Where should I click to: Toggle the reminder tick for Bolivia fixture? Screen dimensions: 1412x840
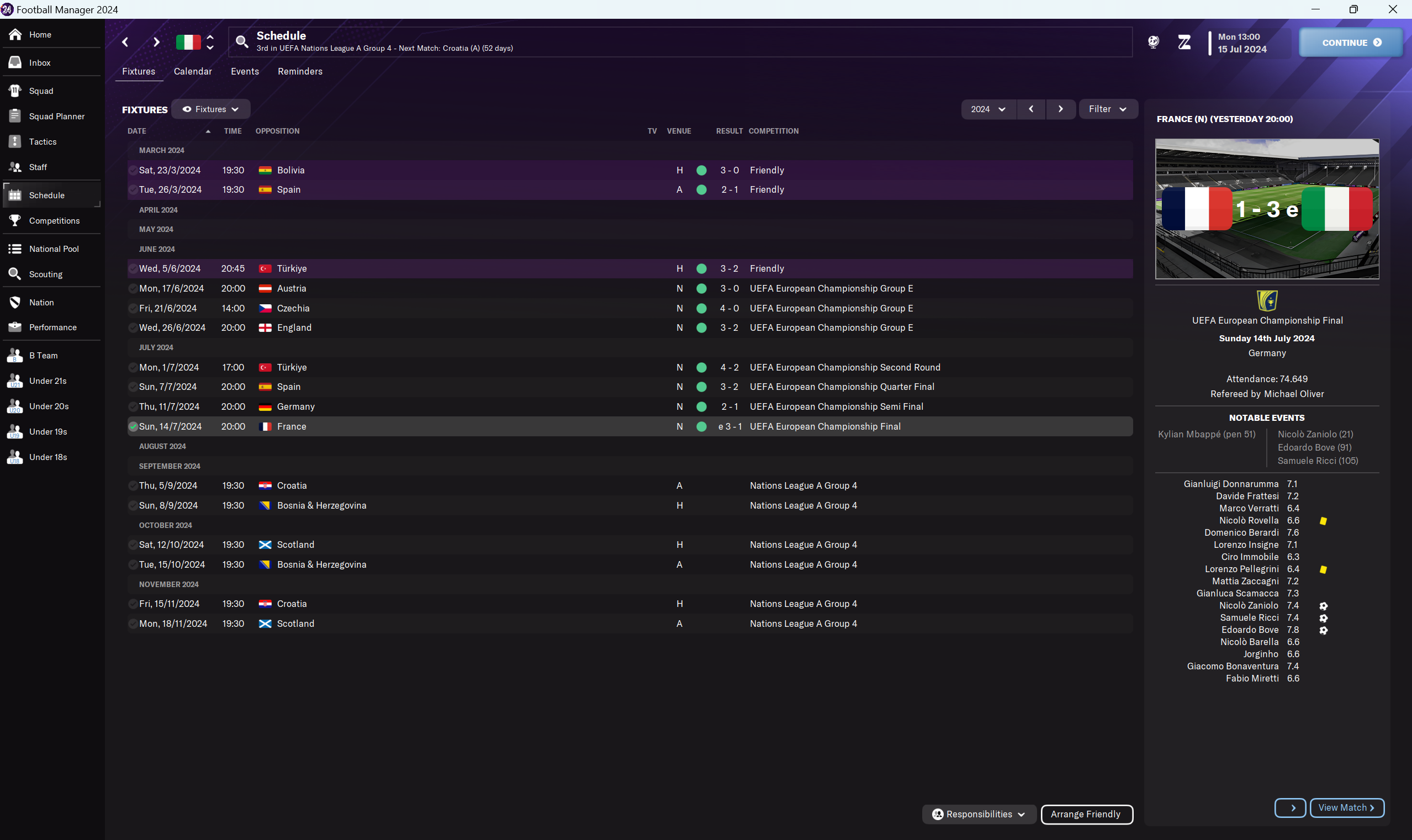click(133, 171)
